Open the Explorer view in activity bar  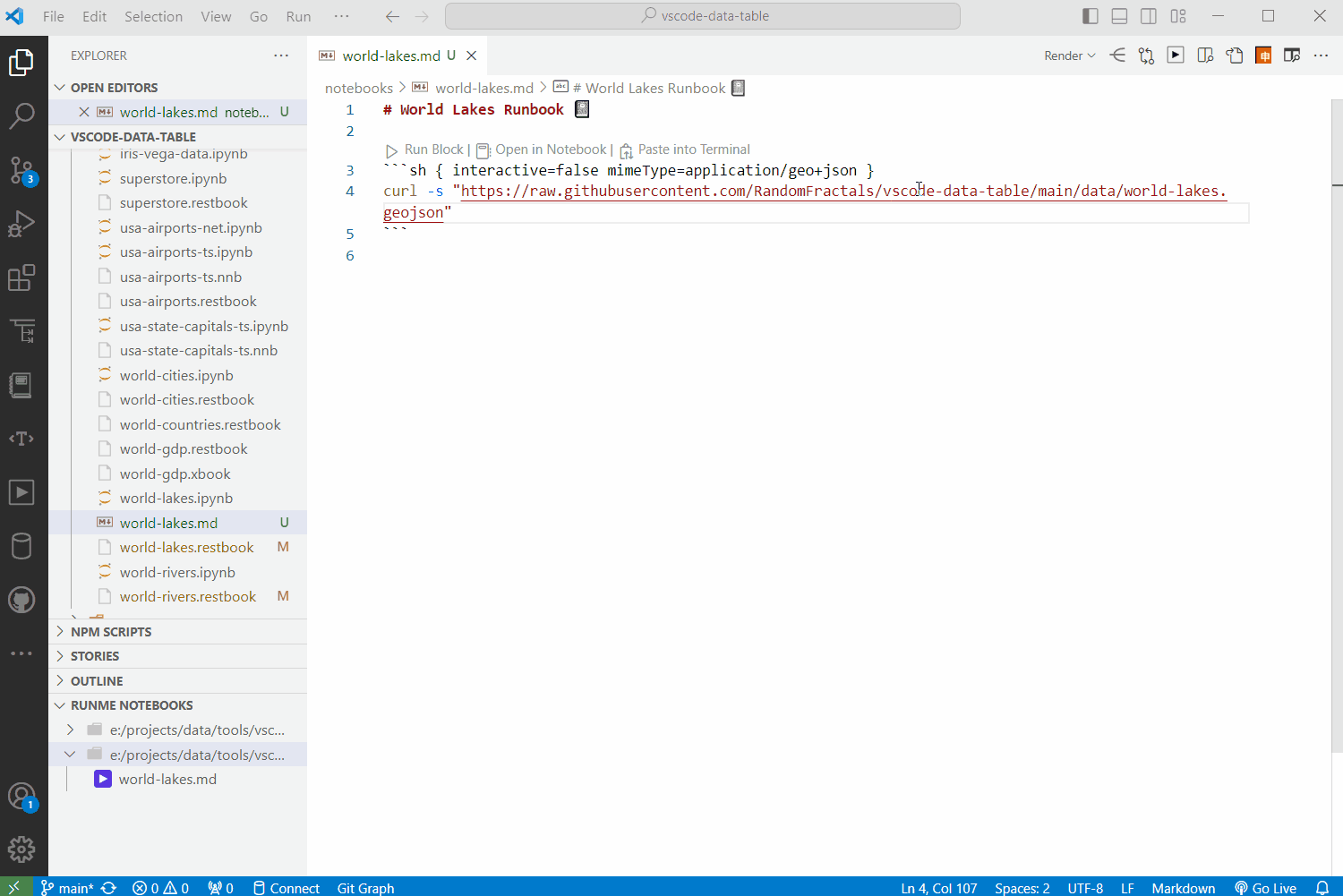pyautogui.click(x=21, y=63)
